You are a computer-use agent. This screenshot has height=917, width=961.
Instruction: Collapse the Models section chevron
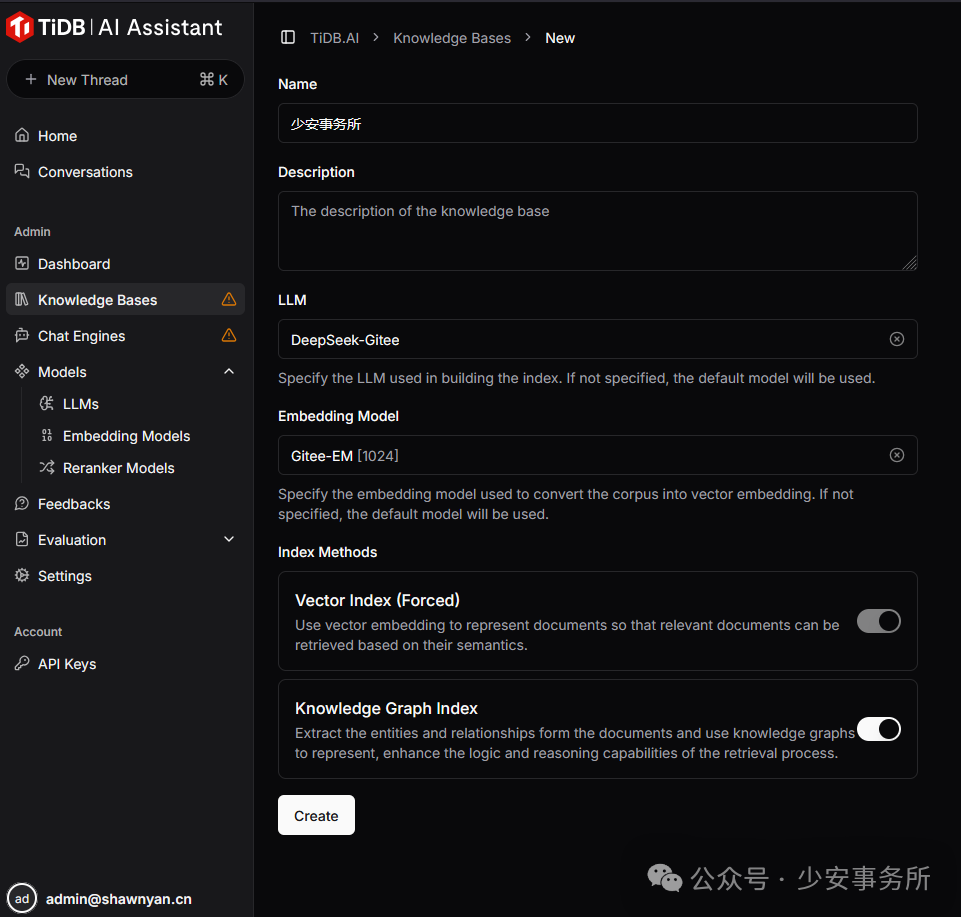pyautogui.click(x=229, y=371)
